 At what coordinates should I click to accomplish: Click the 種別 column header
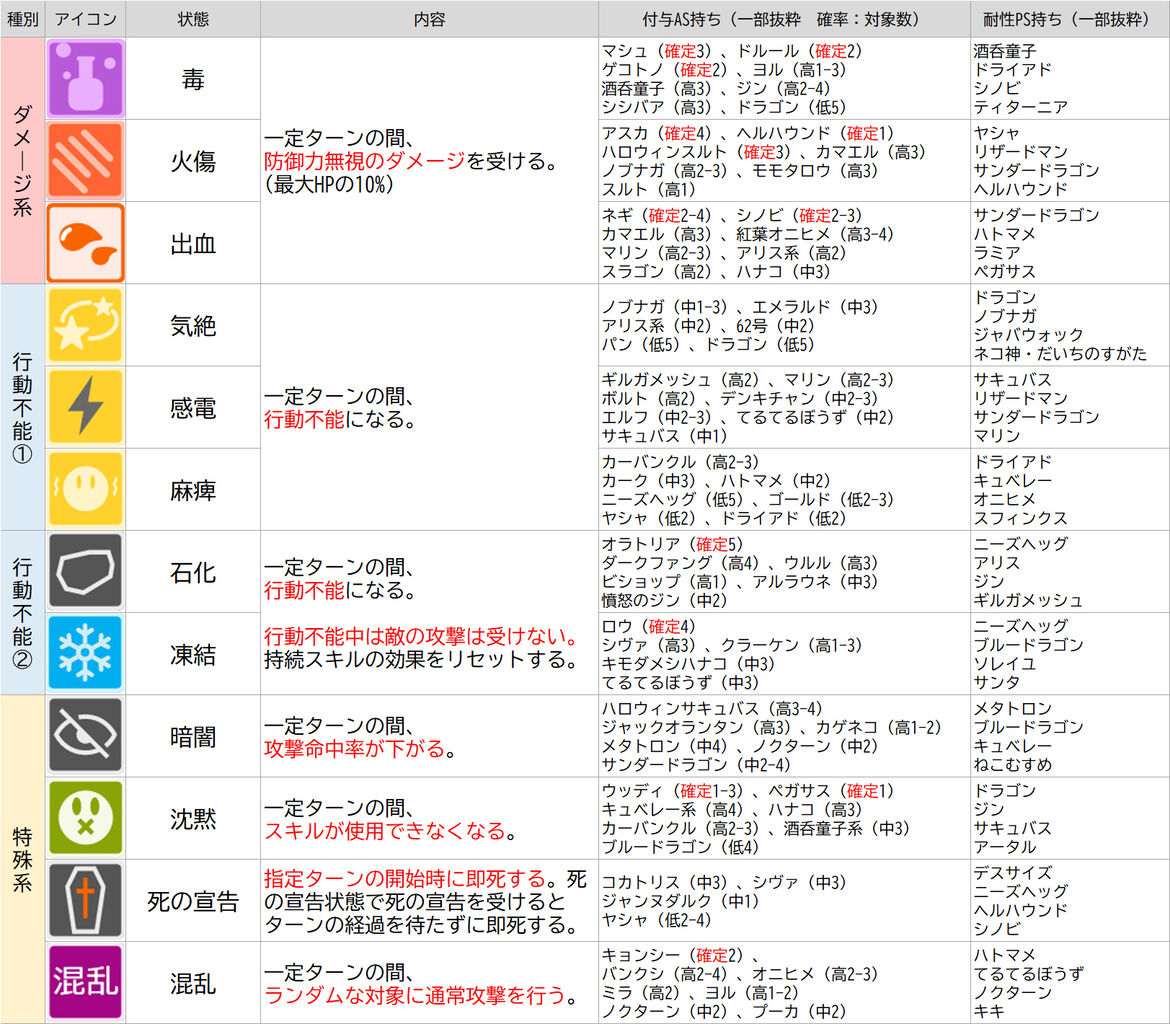click(x=22, y=19)
